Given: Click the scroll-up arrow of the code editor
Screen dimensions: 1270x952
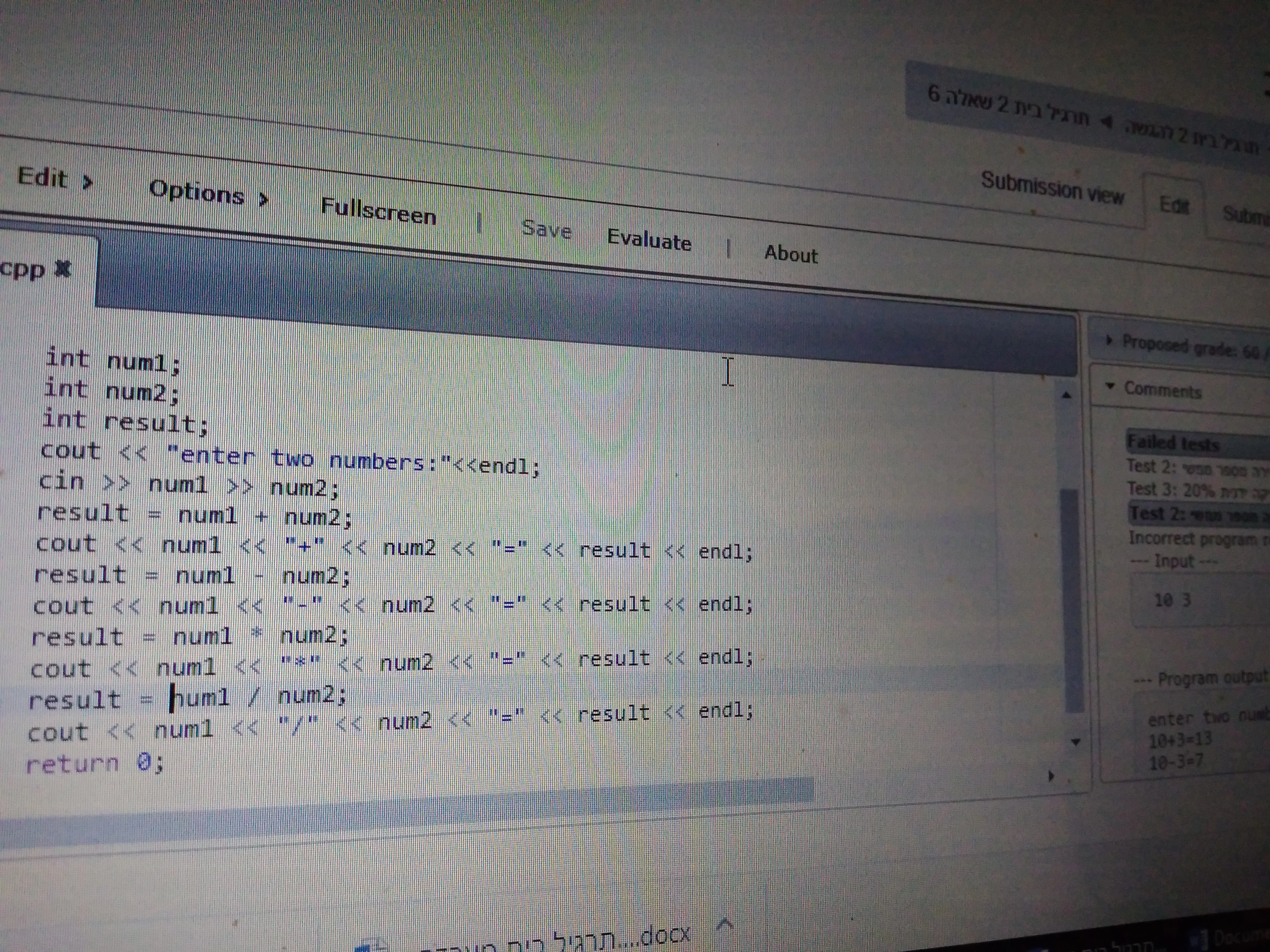Looking at the screenshot, I should (x=1067, y=395).
